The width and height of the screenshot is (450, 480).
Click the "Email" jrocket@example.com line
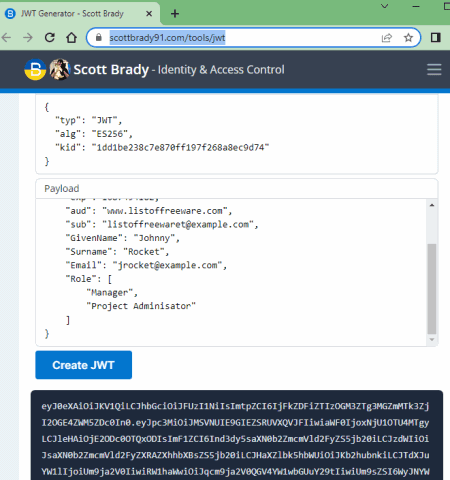[146, 265]
